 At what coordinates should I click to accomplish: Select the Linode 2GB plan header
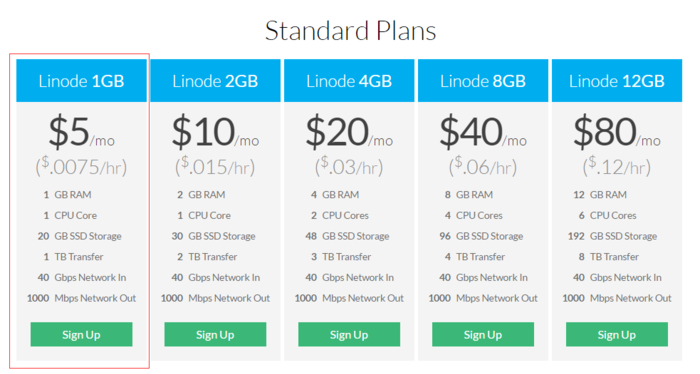point(215,81)
